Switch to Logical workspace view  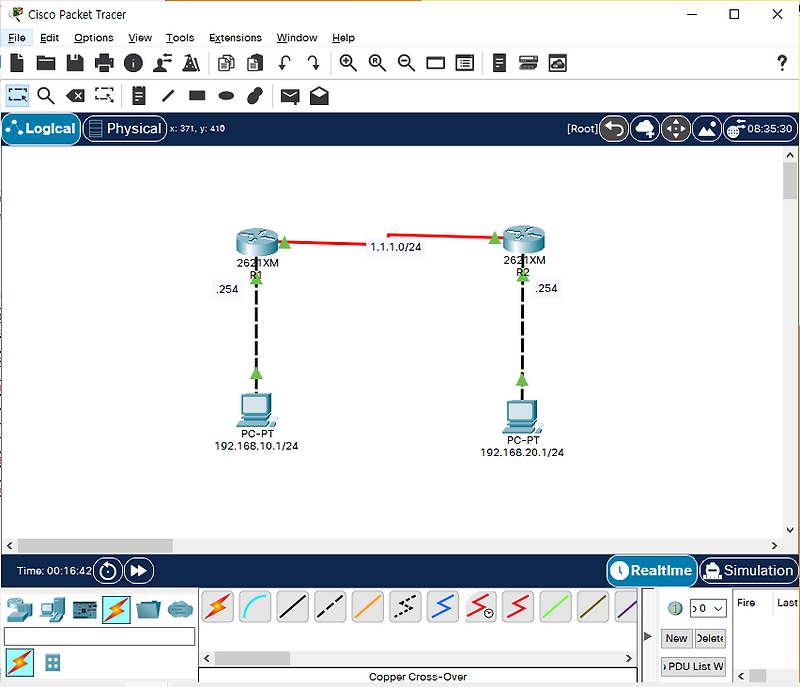41,129
